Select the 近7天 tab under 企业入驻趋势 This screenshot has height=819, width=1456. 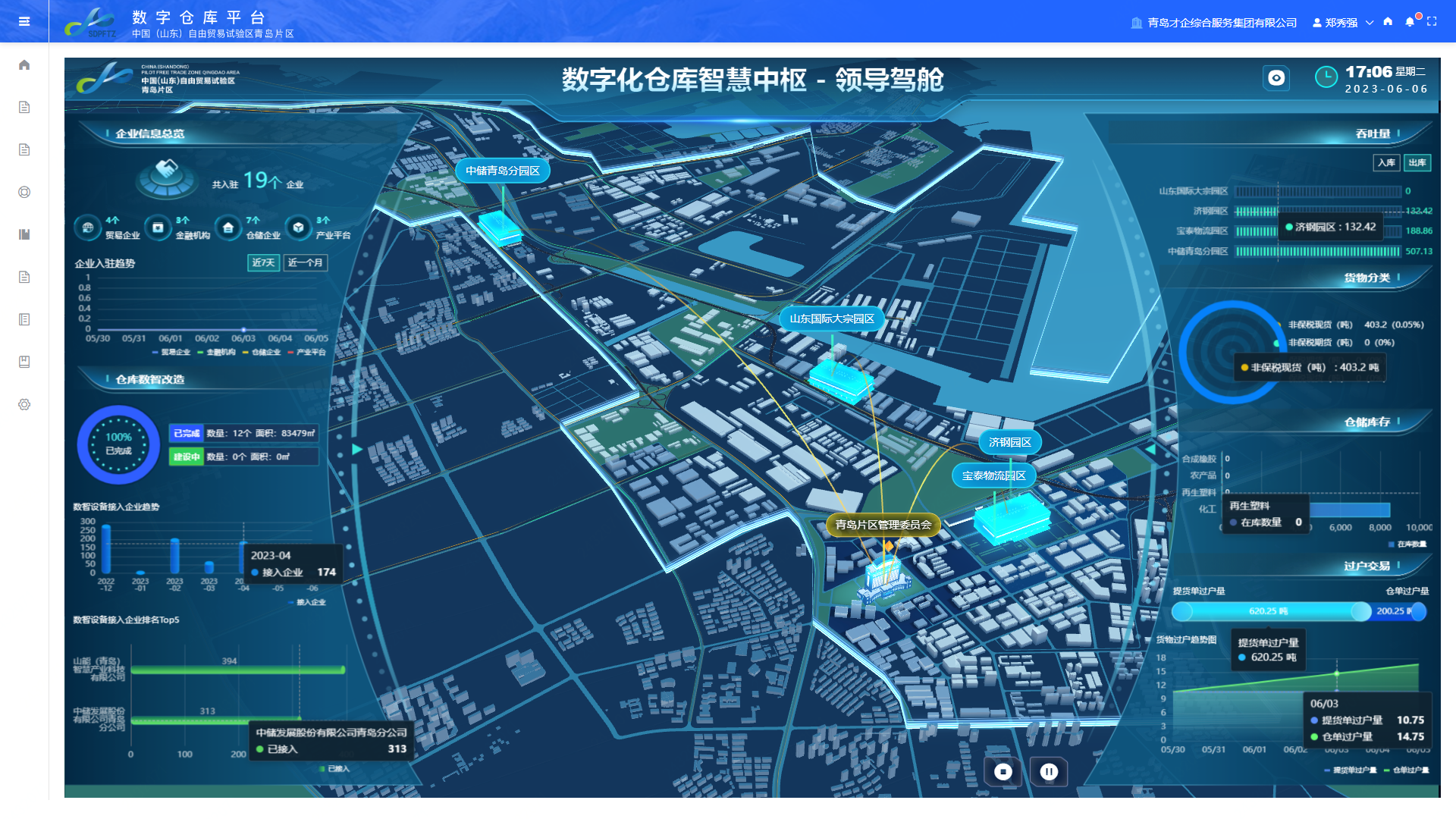[x=263, y=262]
